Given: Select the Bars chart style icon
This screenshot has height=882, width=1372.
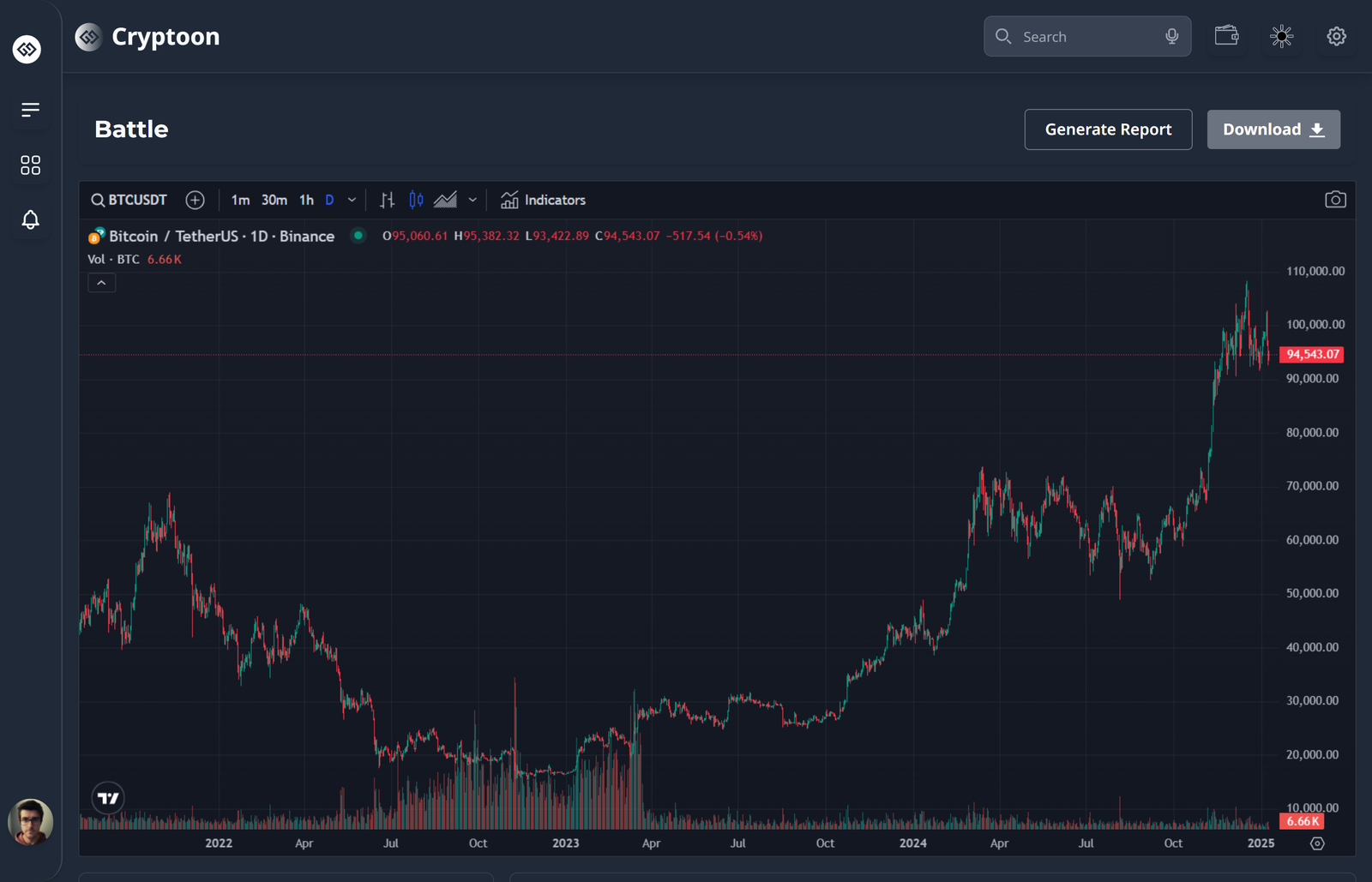Looking at the screenshot, I should pyautogui.click(x=388, y=200).
